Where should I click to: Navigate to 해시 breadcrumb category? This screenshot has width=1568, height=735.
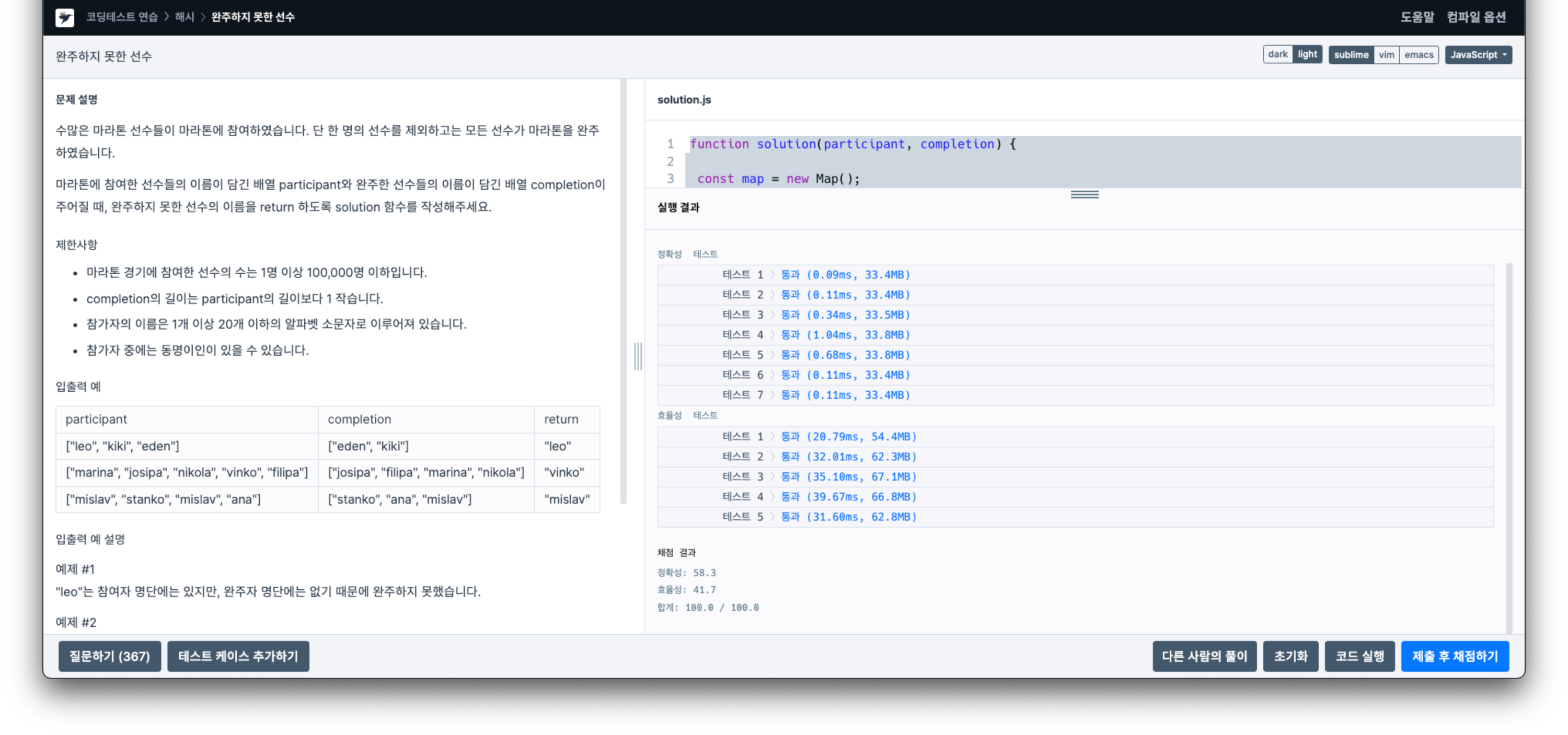click(x=185, y=17)
